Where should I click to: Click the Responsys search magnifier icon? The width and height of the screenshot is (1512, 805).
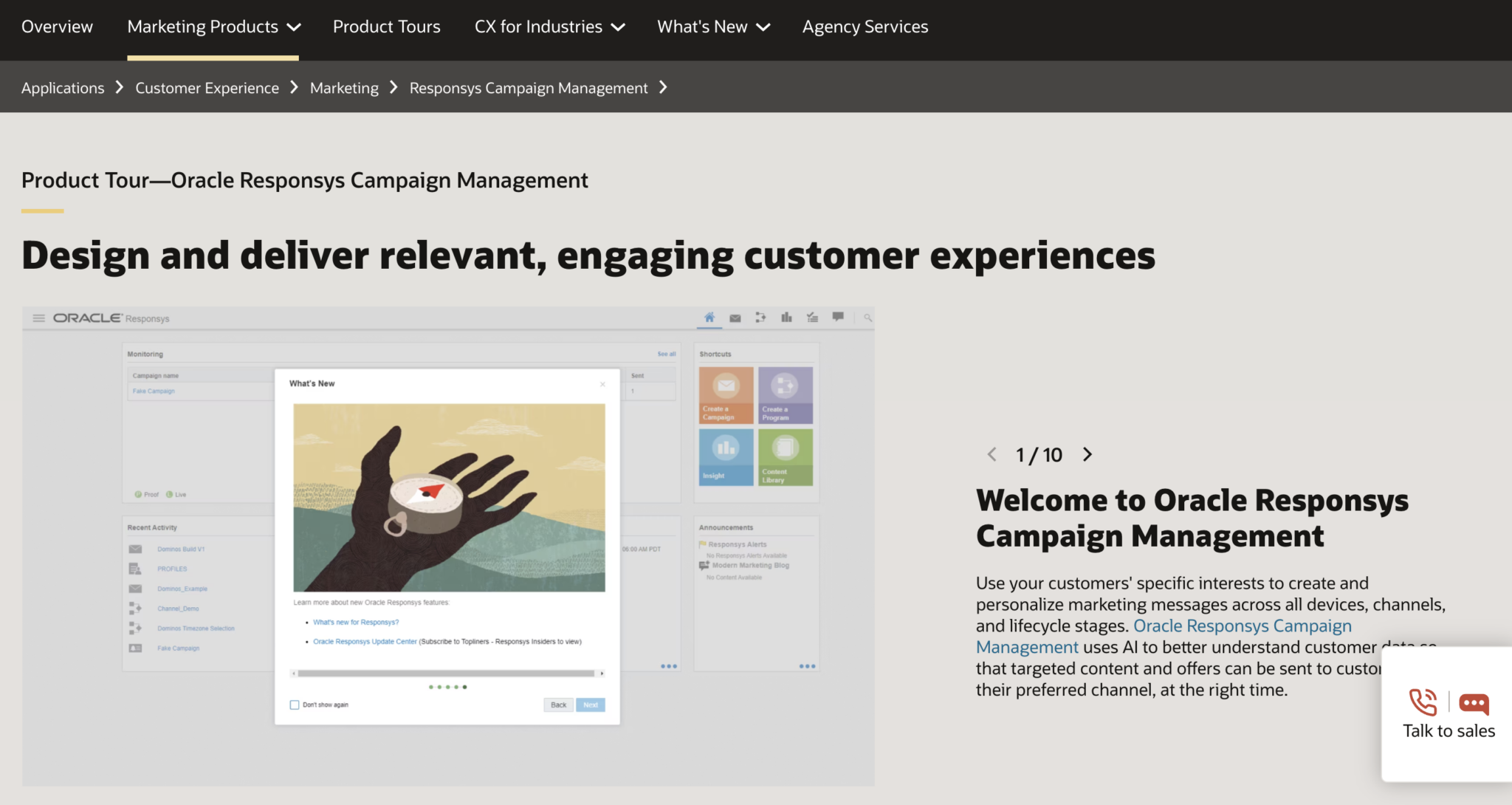[868, 318]
